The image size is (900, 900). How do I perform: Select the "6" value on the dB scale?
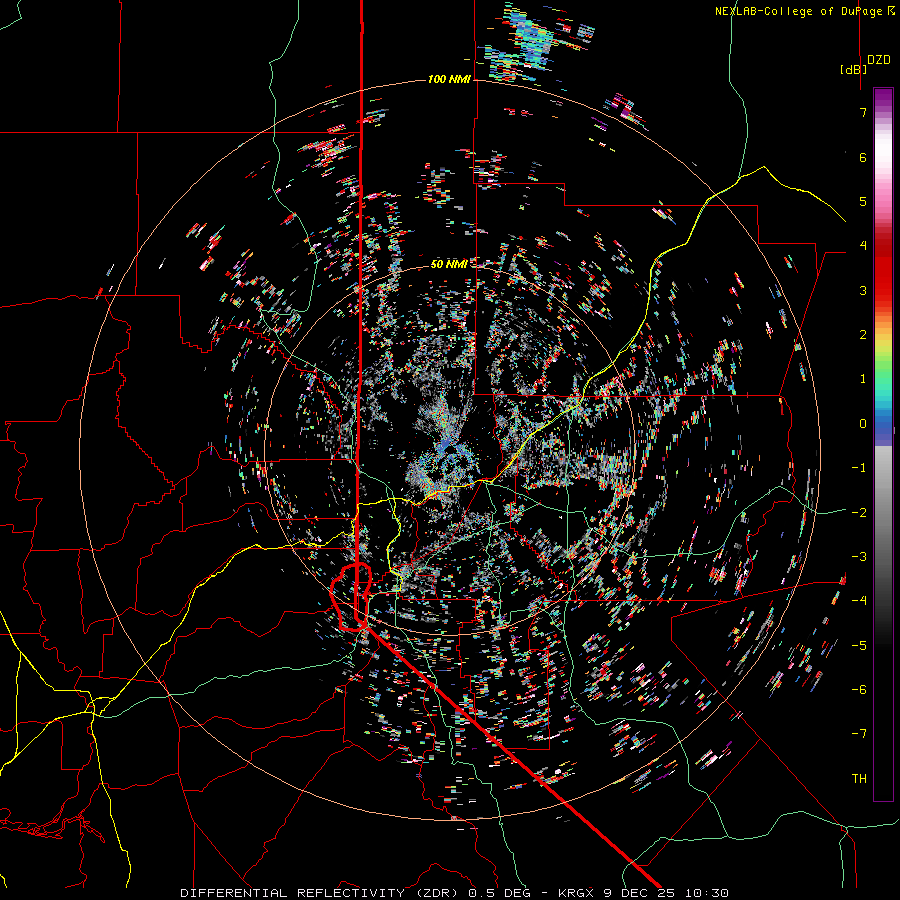(x=863, y=157)
